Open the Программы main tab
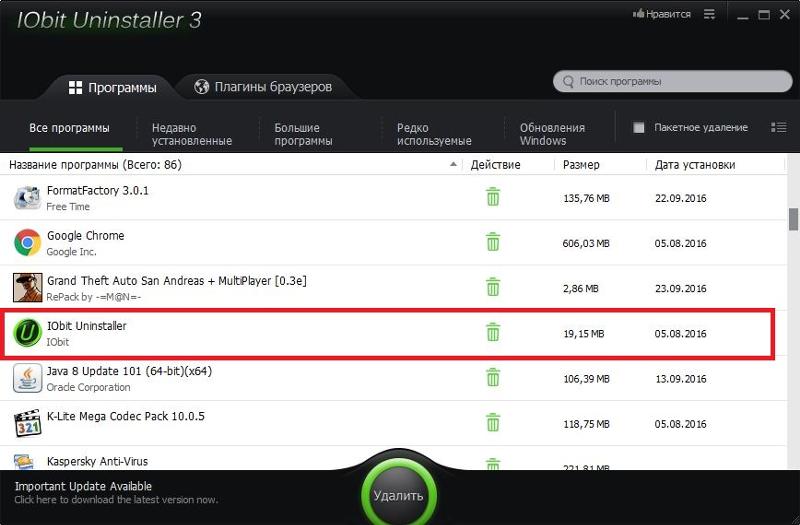 pos(112,87)
